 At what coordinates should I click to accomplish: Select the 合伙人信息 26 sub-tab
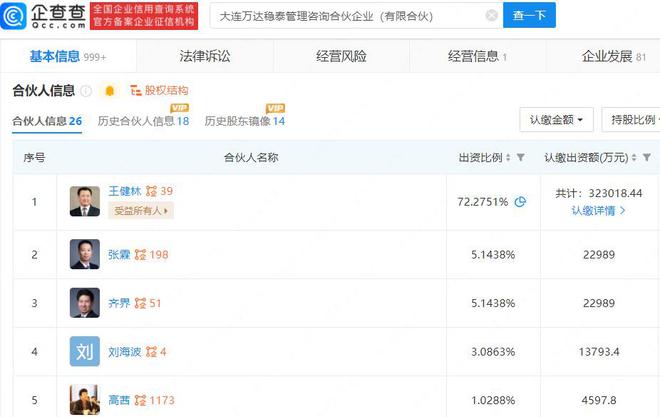[x=47, y=121]
